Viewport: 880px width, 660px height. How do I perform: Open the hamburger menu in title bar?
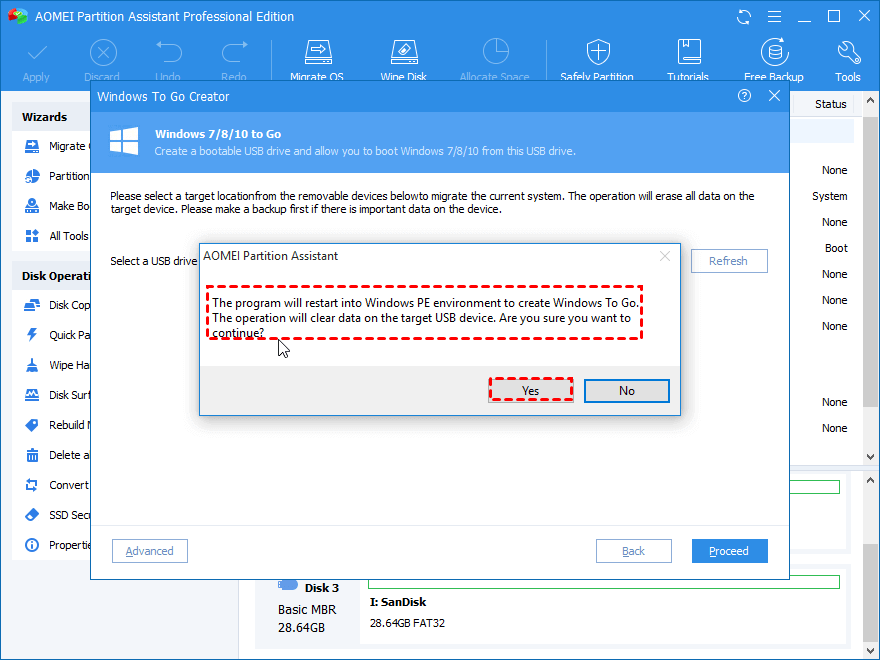click(774, 17)
